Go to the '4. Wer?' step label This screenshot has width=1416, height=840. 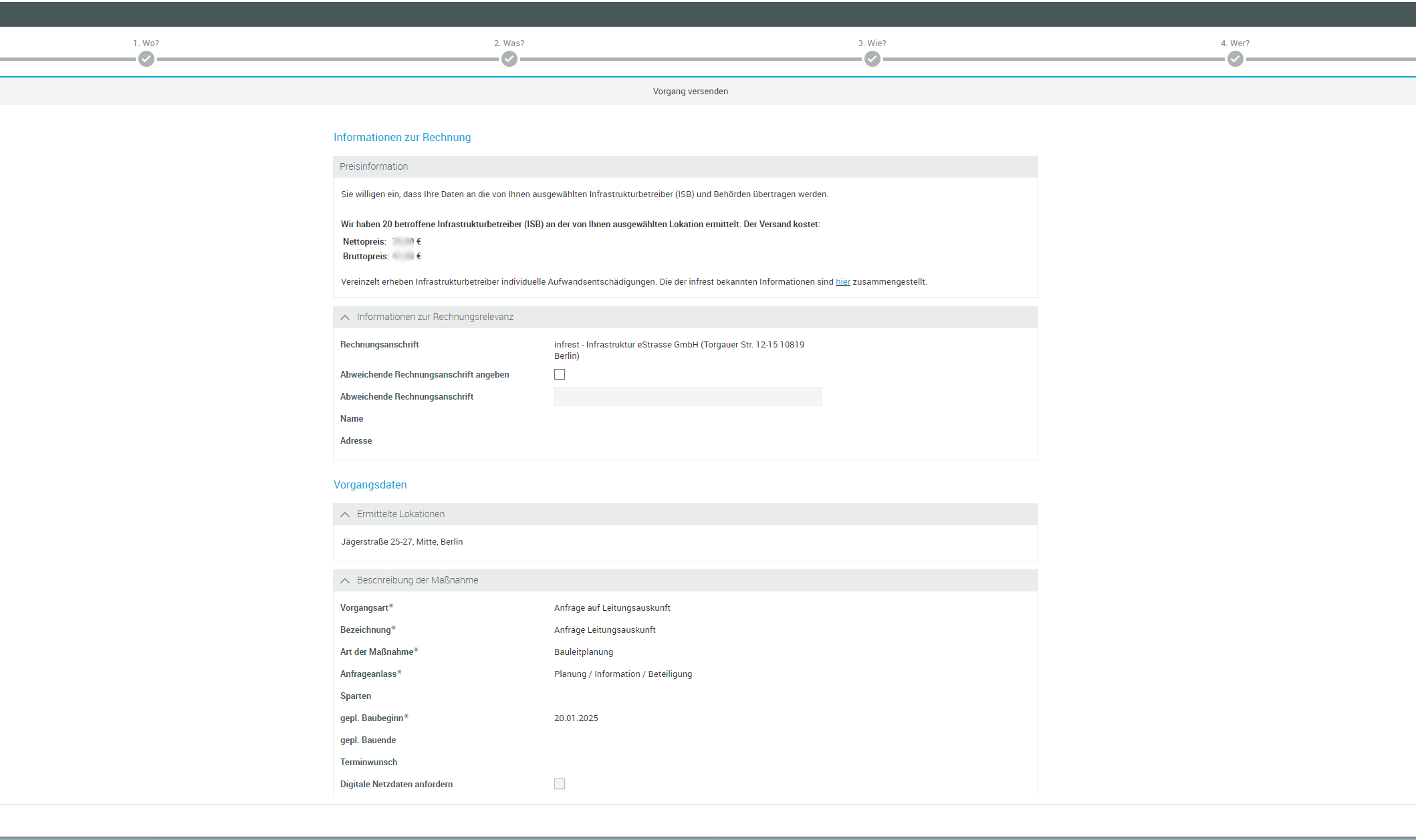coord(1235,43)
